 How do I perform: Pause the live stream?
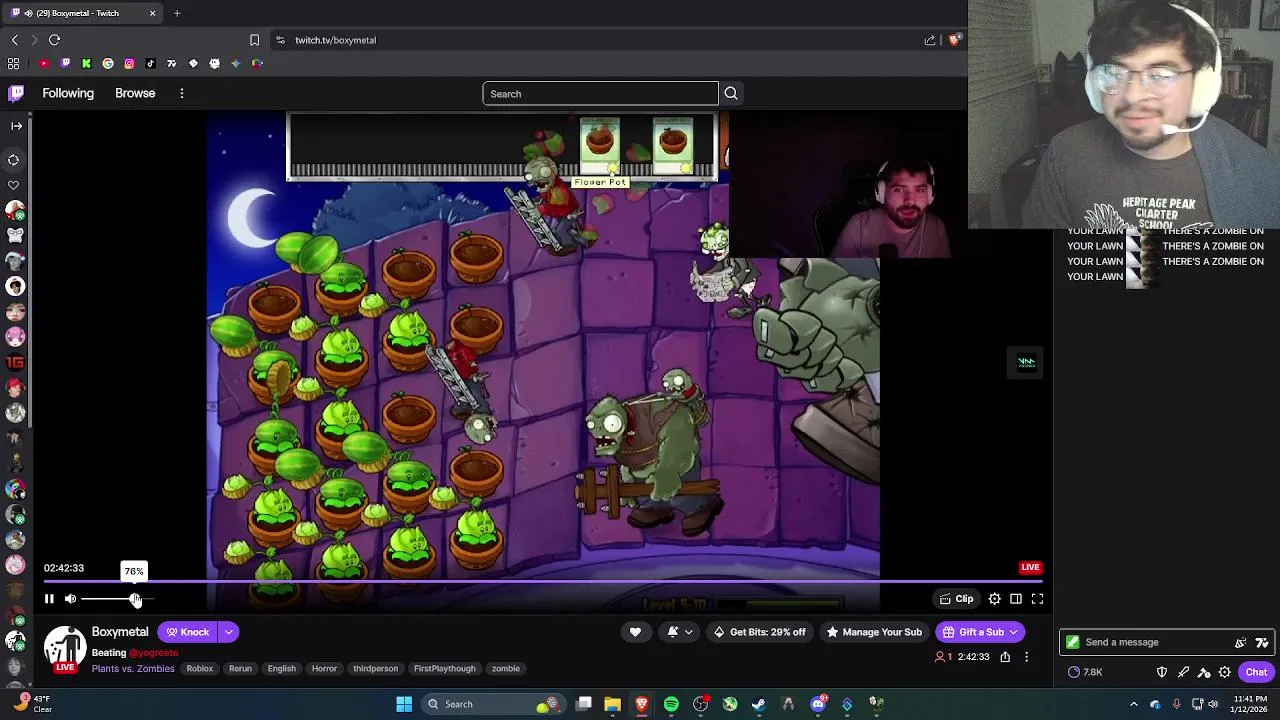[49, 599]
